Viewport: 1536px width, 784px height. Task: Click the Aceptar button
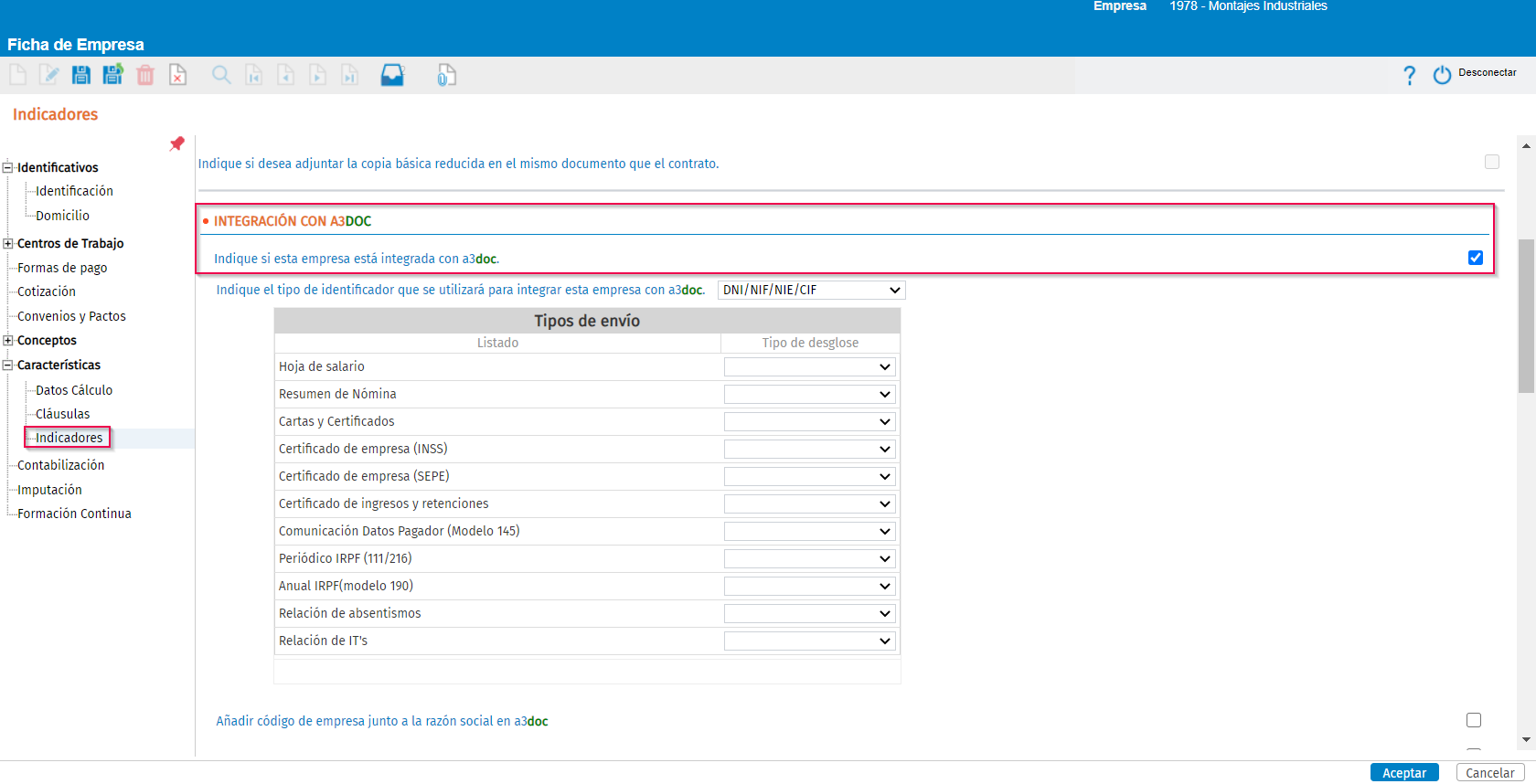tap(1404, 773)
